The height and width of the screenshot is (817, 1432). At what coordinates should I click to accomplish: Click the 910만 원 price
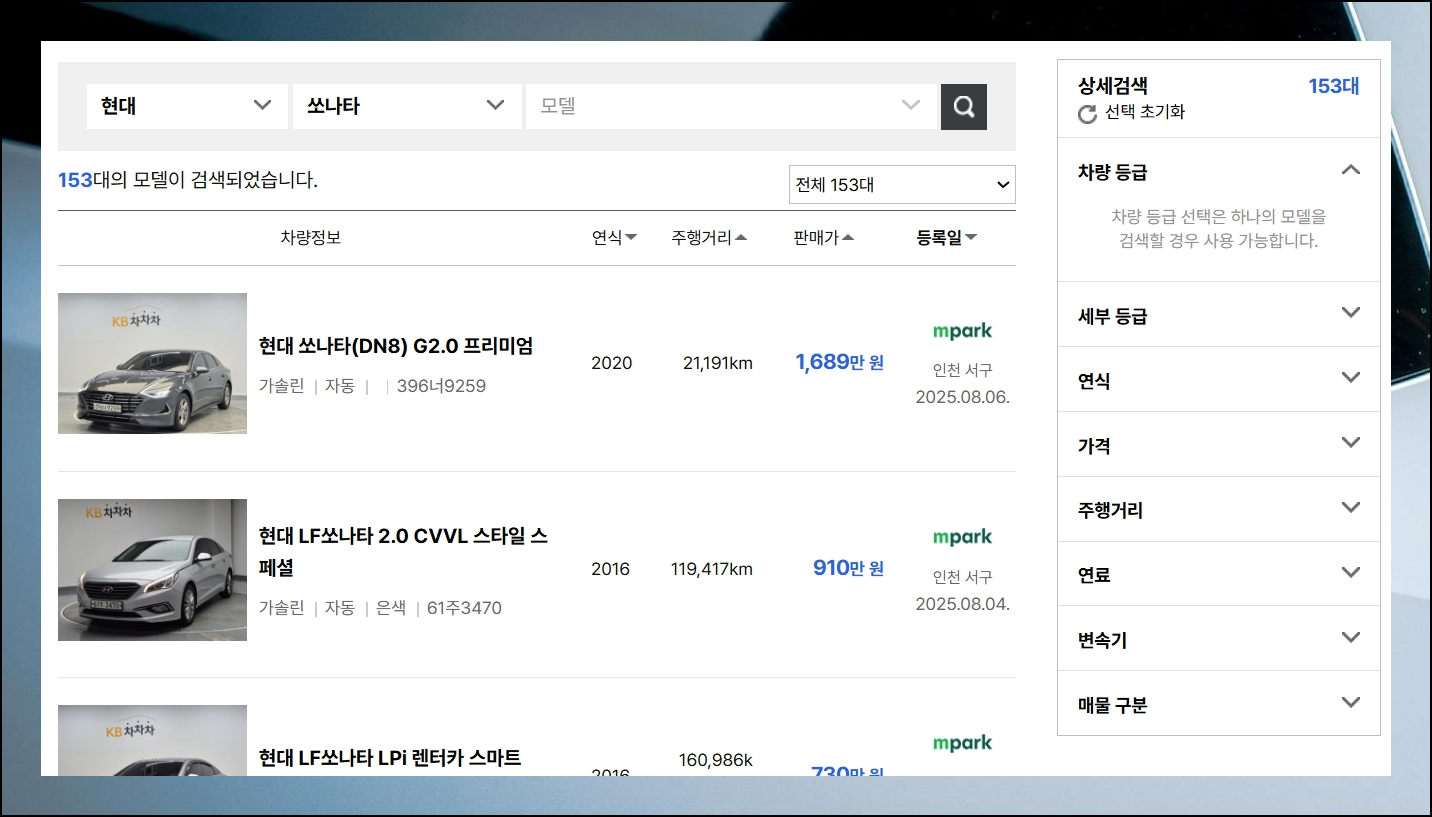(x=848, y=568)
